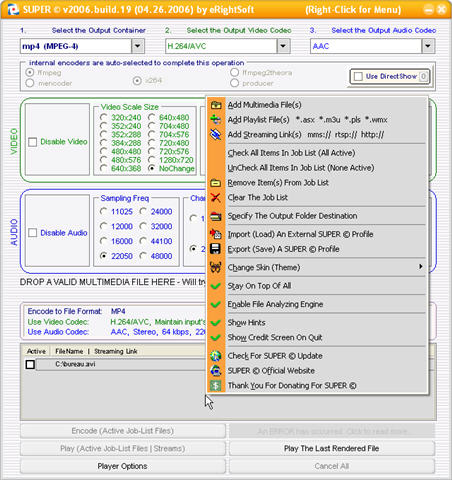The width and height of the screenshot is (452, 480).
Task: Click the floppy disk Export Profile icon
Action: (215, 249)
